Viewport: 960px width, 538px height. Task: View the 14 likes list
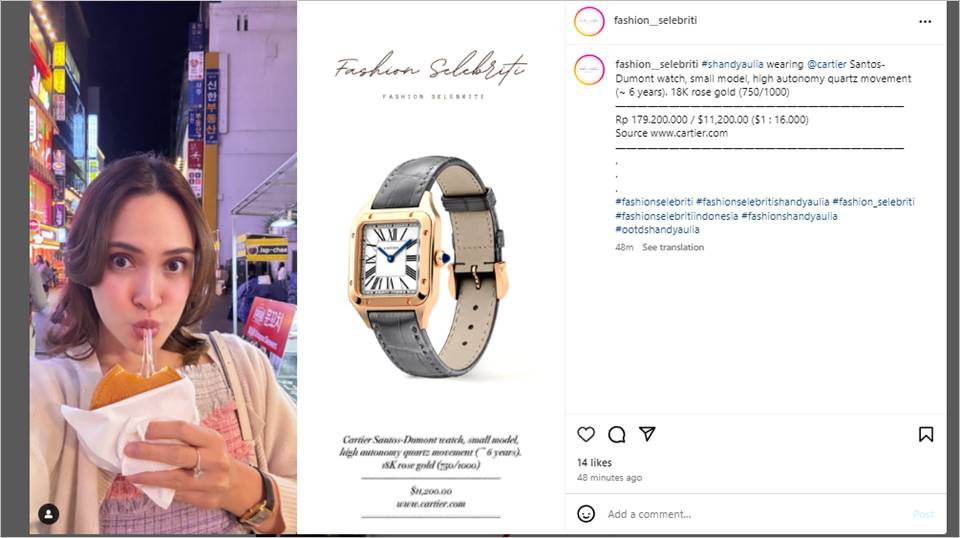(594, 463)
